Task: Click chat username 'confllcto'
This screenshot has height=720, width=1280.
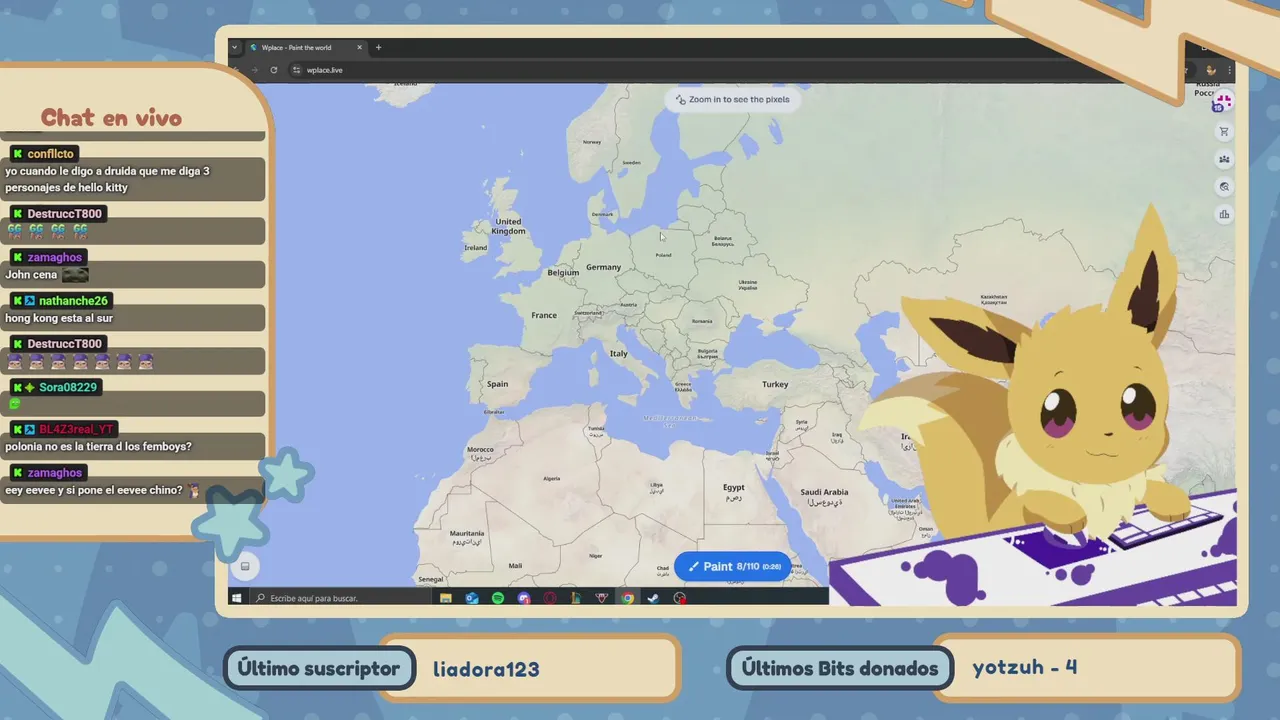Action: tap(50, 154)
